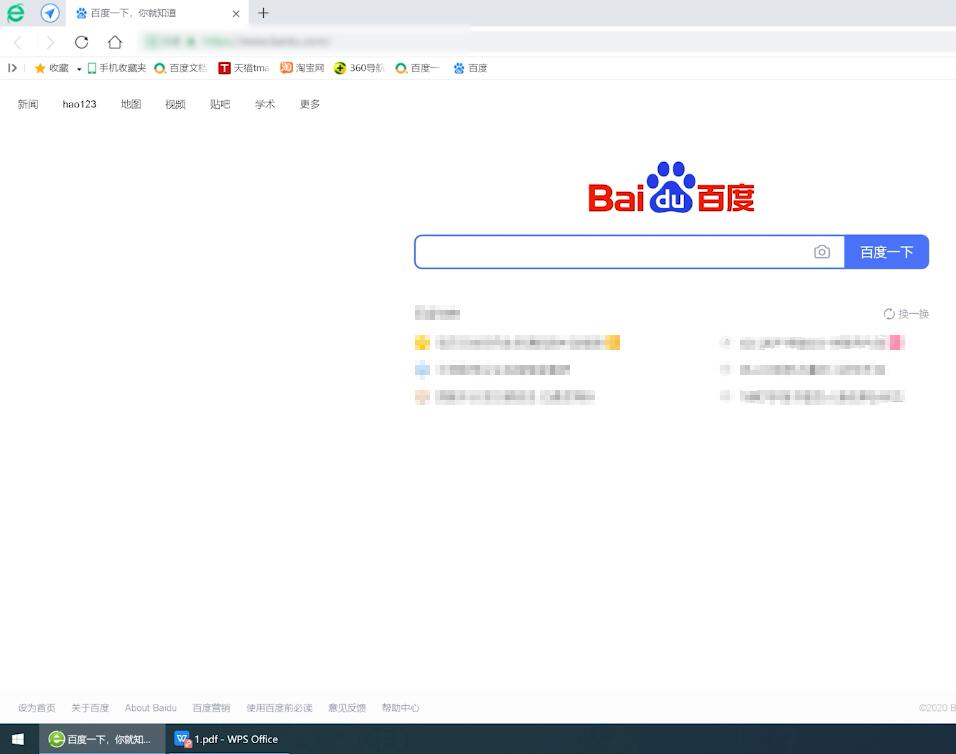Click 设为首页 footer link
This screenshot has width=956, height=754.
(x=37, y=708)
